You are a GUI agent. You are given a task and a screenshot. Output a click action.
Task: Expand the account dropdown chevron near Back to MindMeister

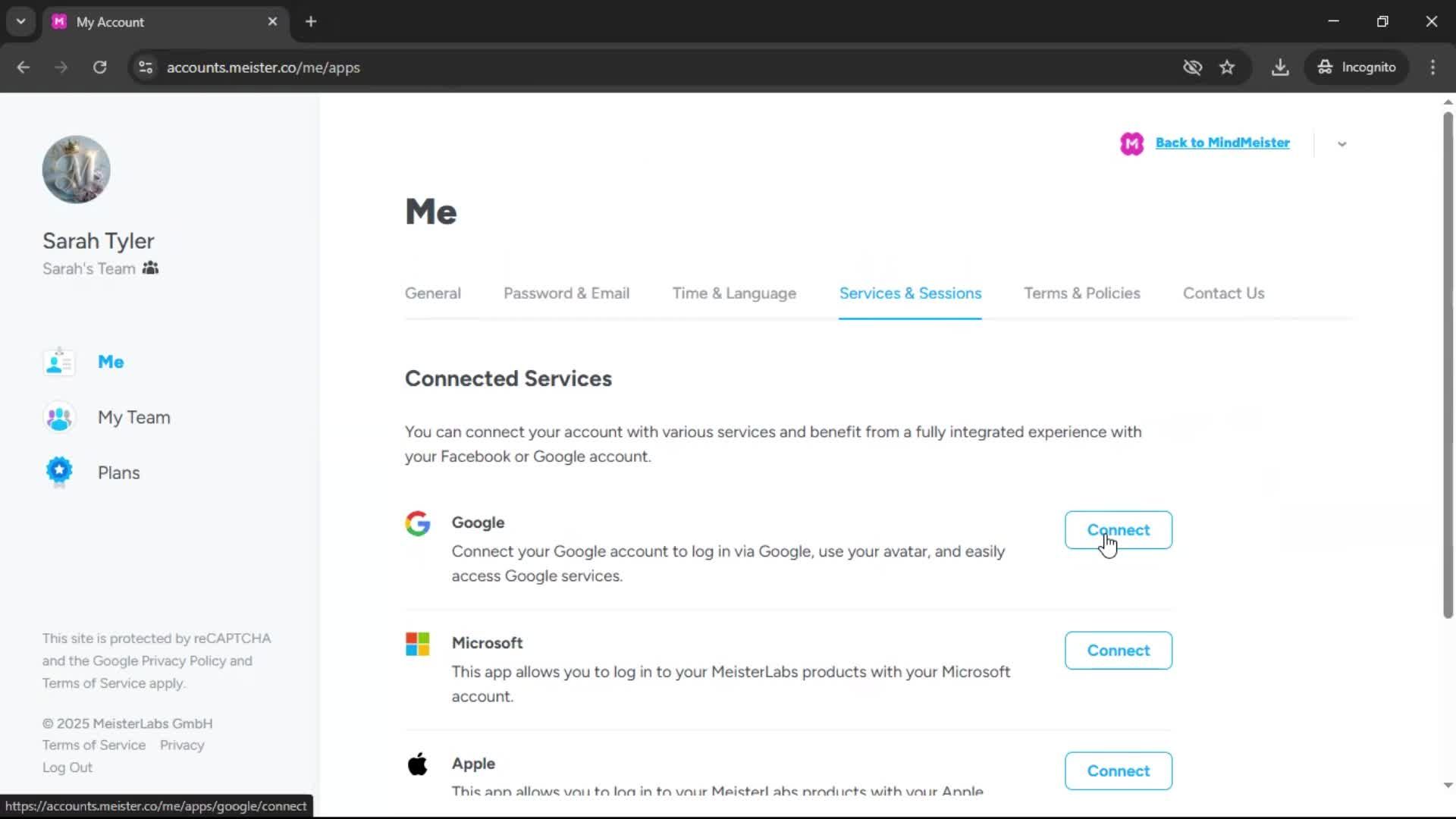(1341, 144)
